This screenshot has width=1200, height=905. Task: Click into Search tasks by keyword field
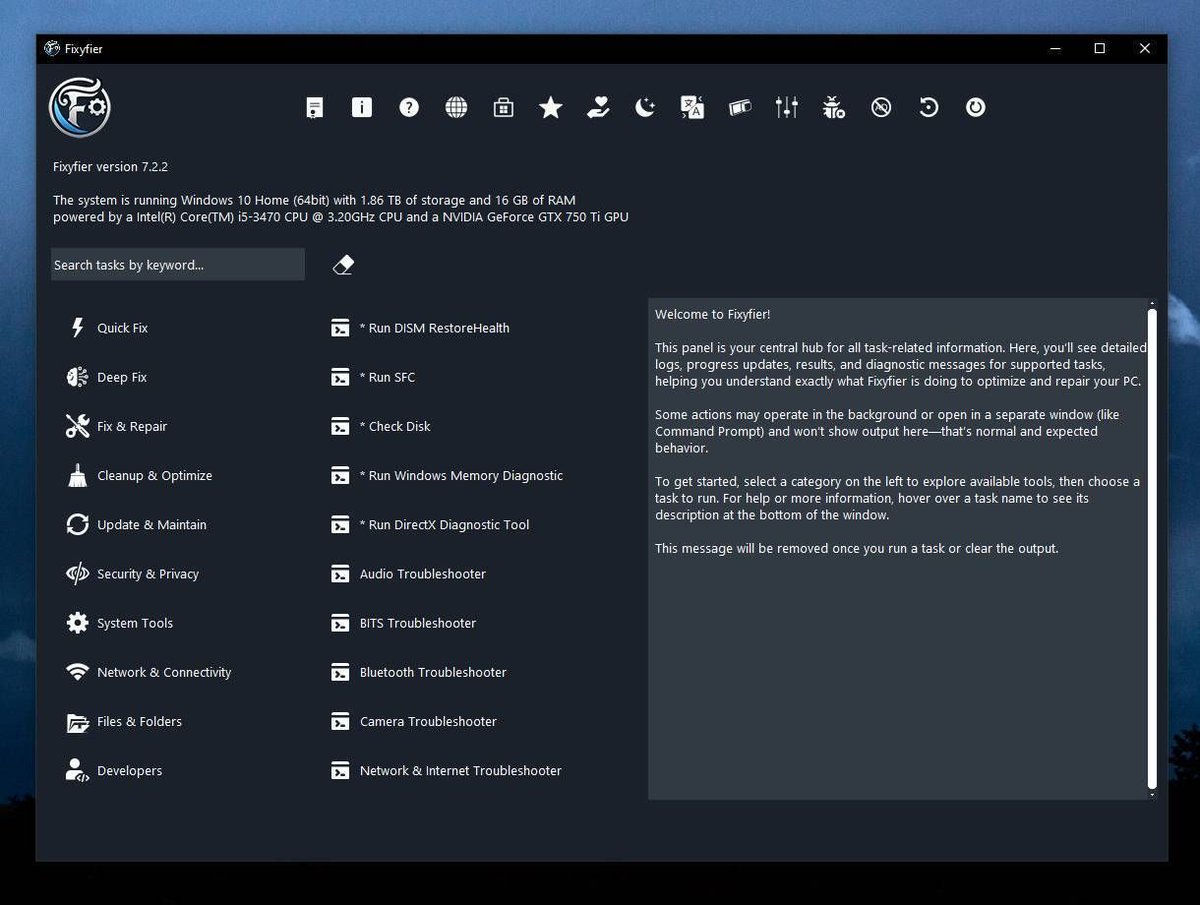(x=178, y=265)
